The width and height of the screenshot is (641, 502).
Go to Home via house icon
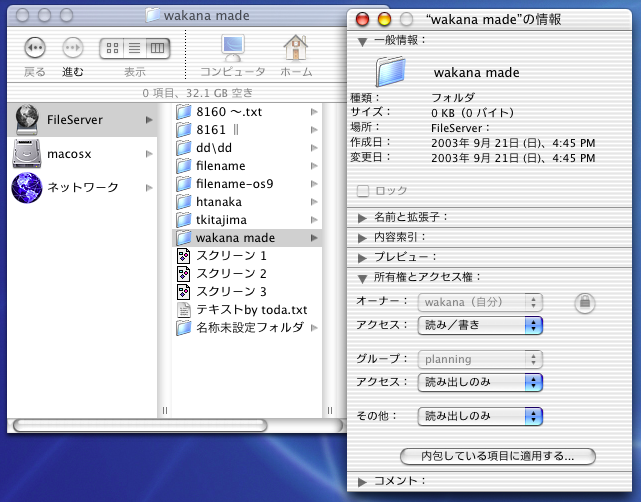coord(295,48)
